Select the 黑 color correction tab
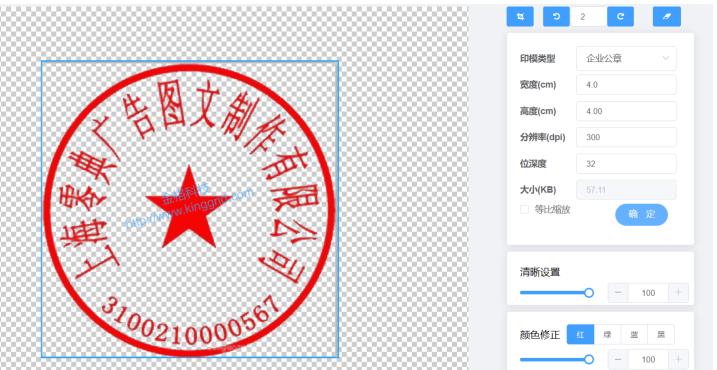717x370 pixels. [x=661, y=334]
